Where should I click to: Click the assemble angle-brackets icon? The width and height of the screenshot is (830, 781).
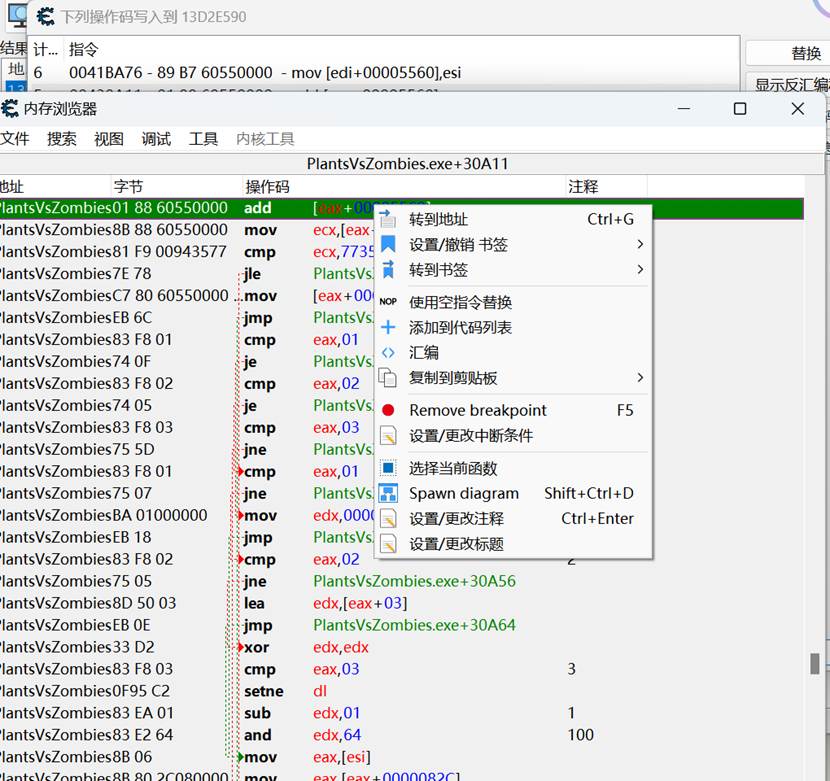(x=388, y=353)
